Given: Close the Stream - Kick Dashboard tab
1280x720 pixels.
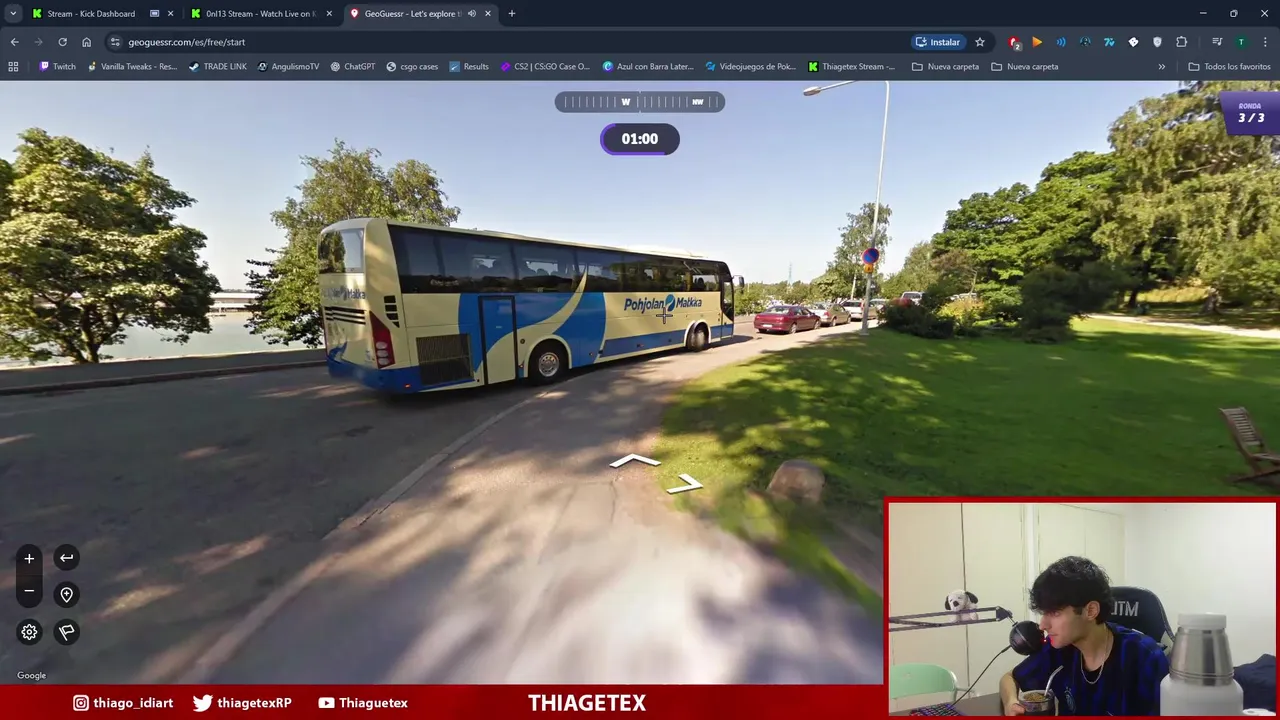Looking at the screenshot, I should 171,14.
